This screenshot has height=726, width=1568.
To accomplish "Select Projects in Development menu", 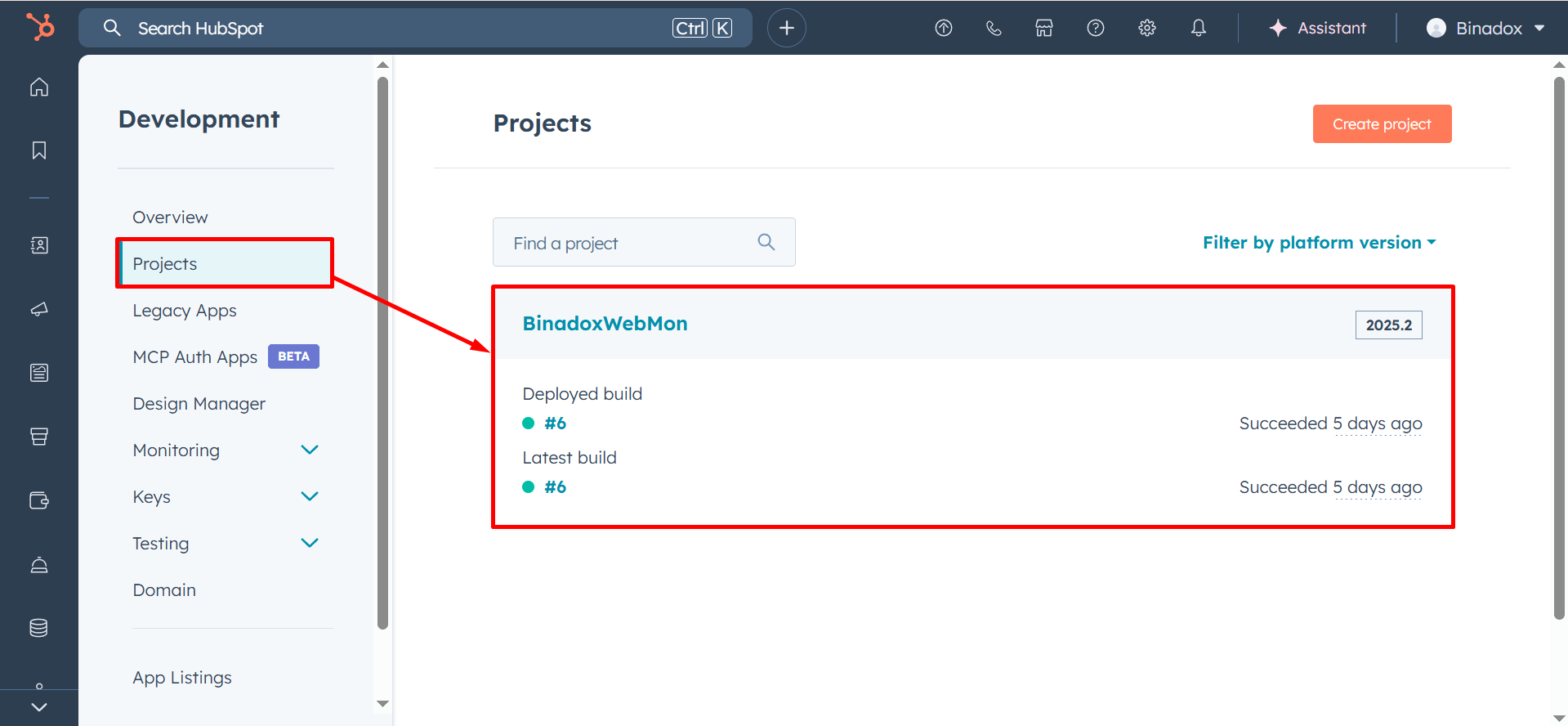I will pyautogui.click(x=226, y=264).
